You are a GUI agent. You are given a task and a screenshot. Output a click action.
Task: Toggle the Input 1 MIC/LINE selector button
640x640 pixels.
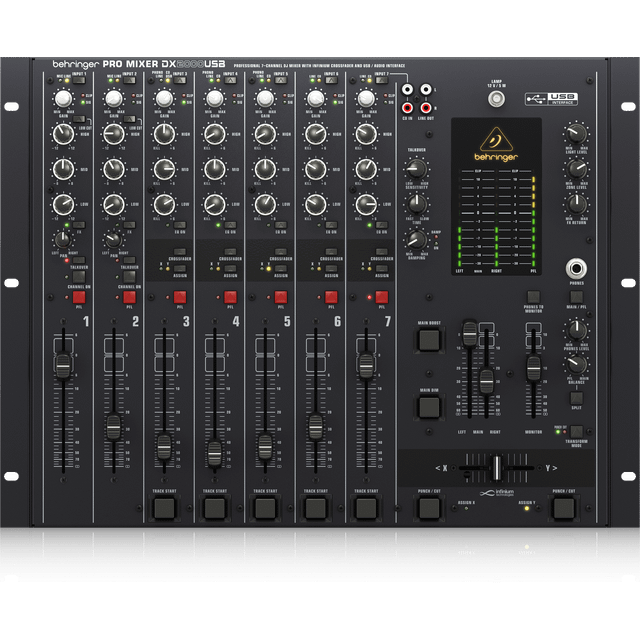79,80
